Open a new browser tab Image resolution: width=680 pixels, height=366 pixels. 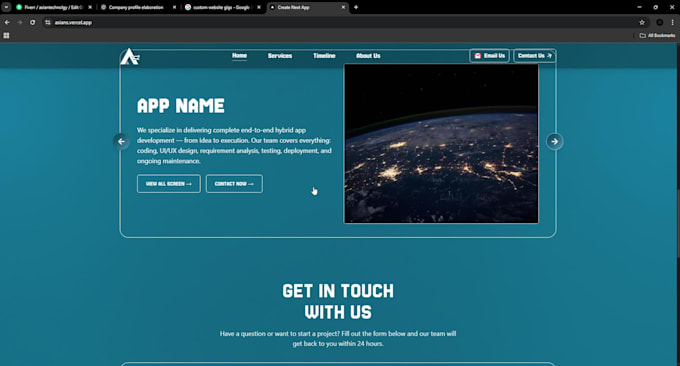point(356,7)
